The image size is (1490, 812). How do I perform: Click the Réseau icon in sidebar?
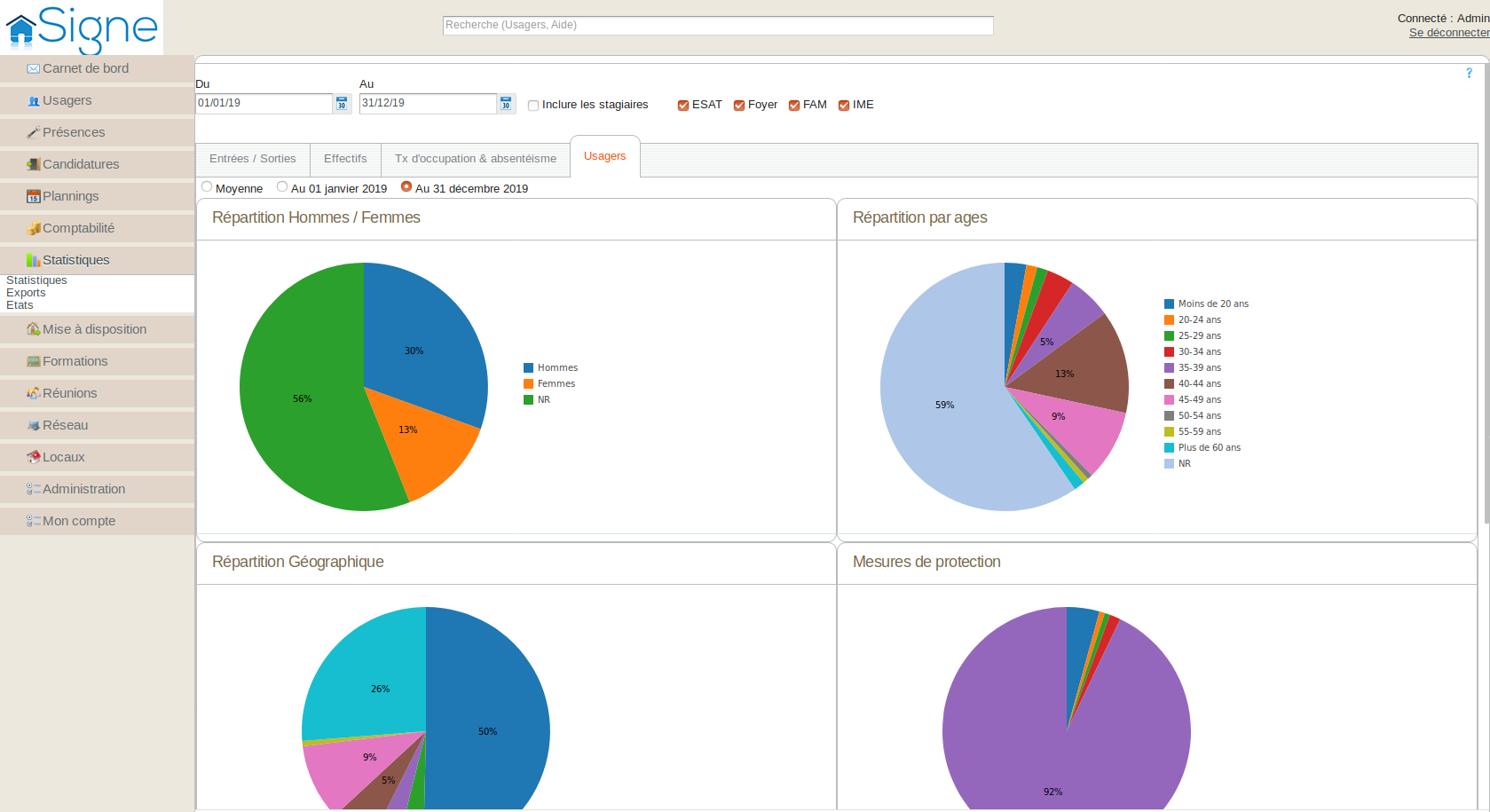coord(34,425)
